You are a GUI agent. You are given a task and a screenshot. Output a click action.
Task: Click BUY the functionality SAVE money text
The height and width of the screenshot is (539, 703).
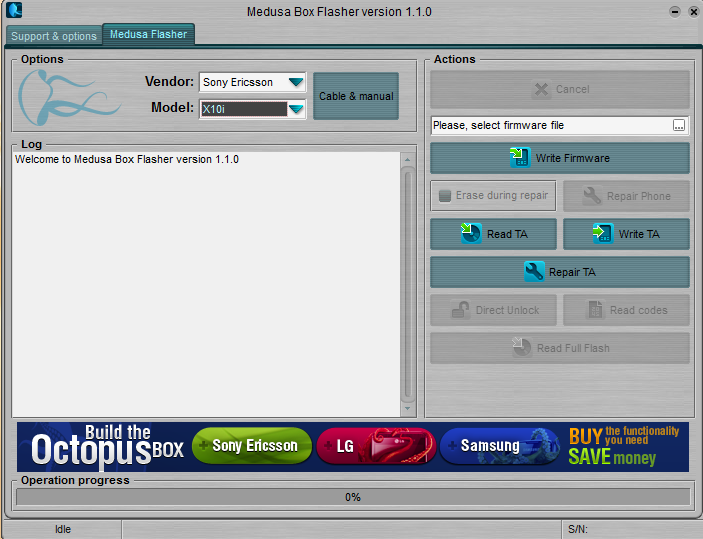tap(624, 446)
